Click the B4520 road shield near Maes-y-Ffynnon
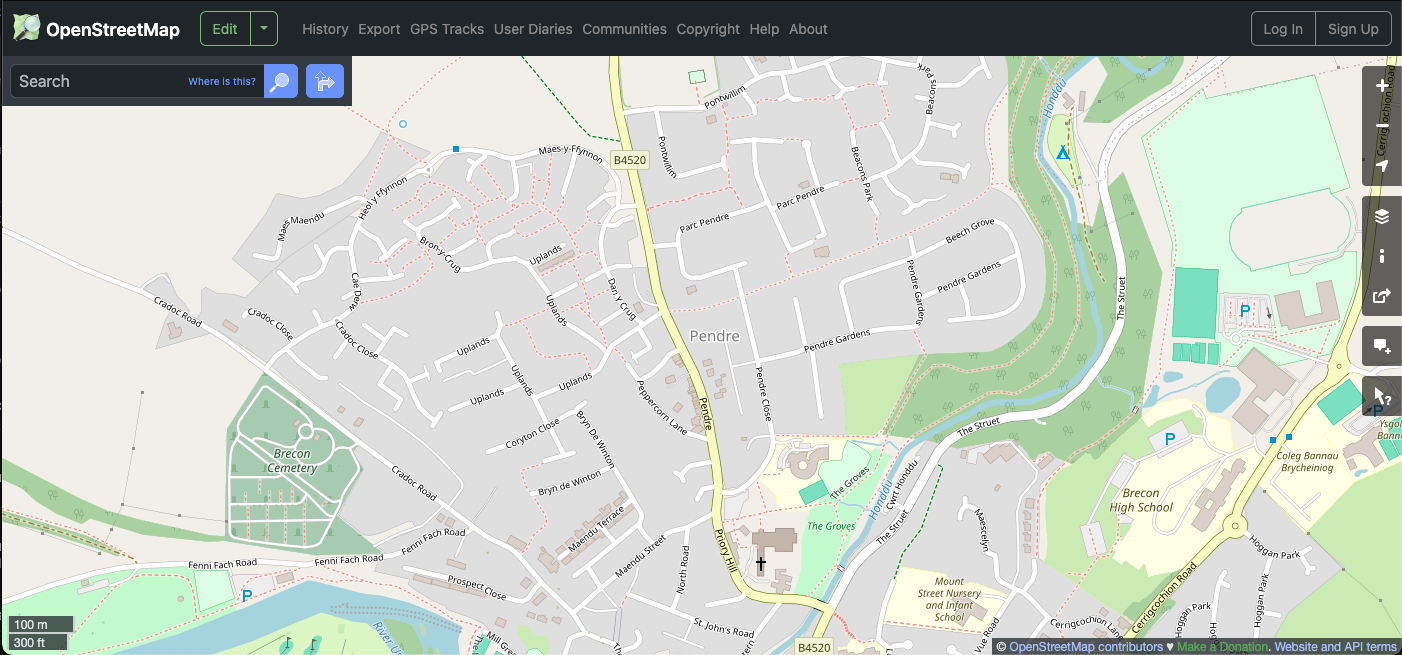Viewport: 1402px width, 655px height. pyautogui.click(x=630, y=159)
